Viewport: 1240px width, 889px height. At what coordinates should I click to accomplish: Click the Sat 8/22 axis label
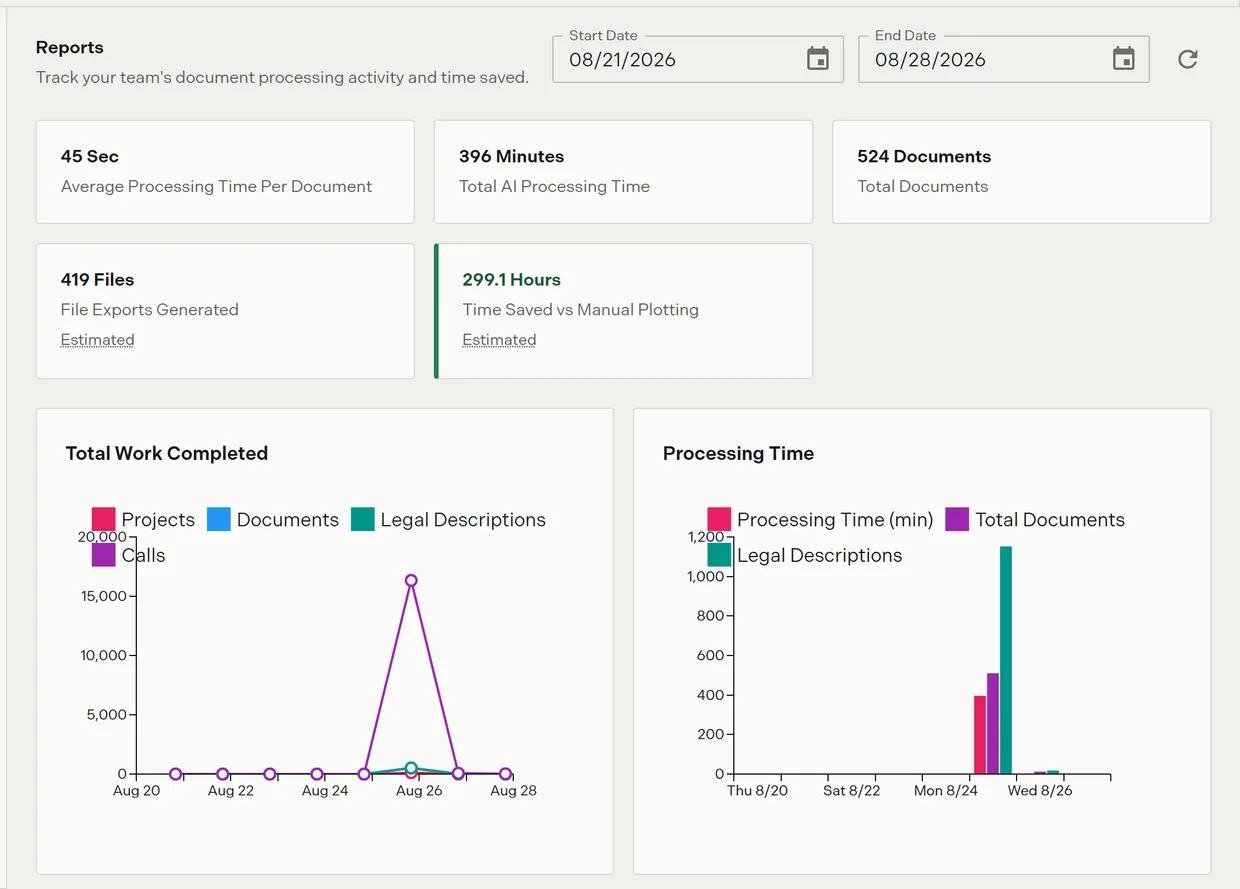click(x=852, y=790)
